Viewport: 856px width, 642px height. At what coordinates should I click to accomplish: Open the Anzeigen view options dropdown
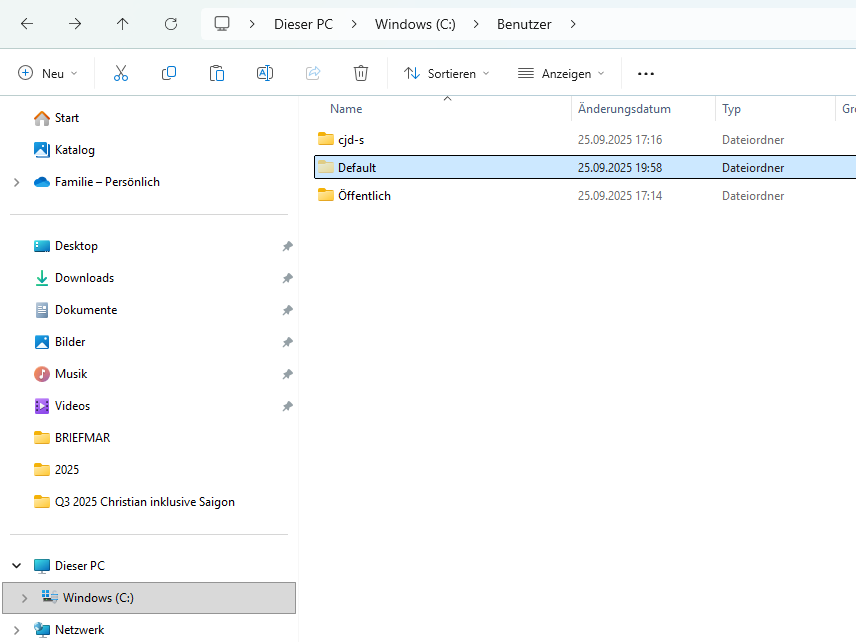(x=561, y=73)
